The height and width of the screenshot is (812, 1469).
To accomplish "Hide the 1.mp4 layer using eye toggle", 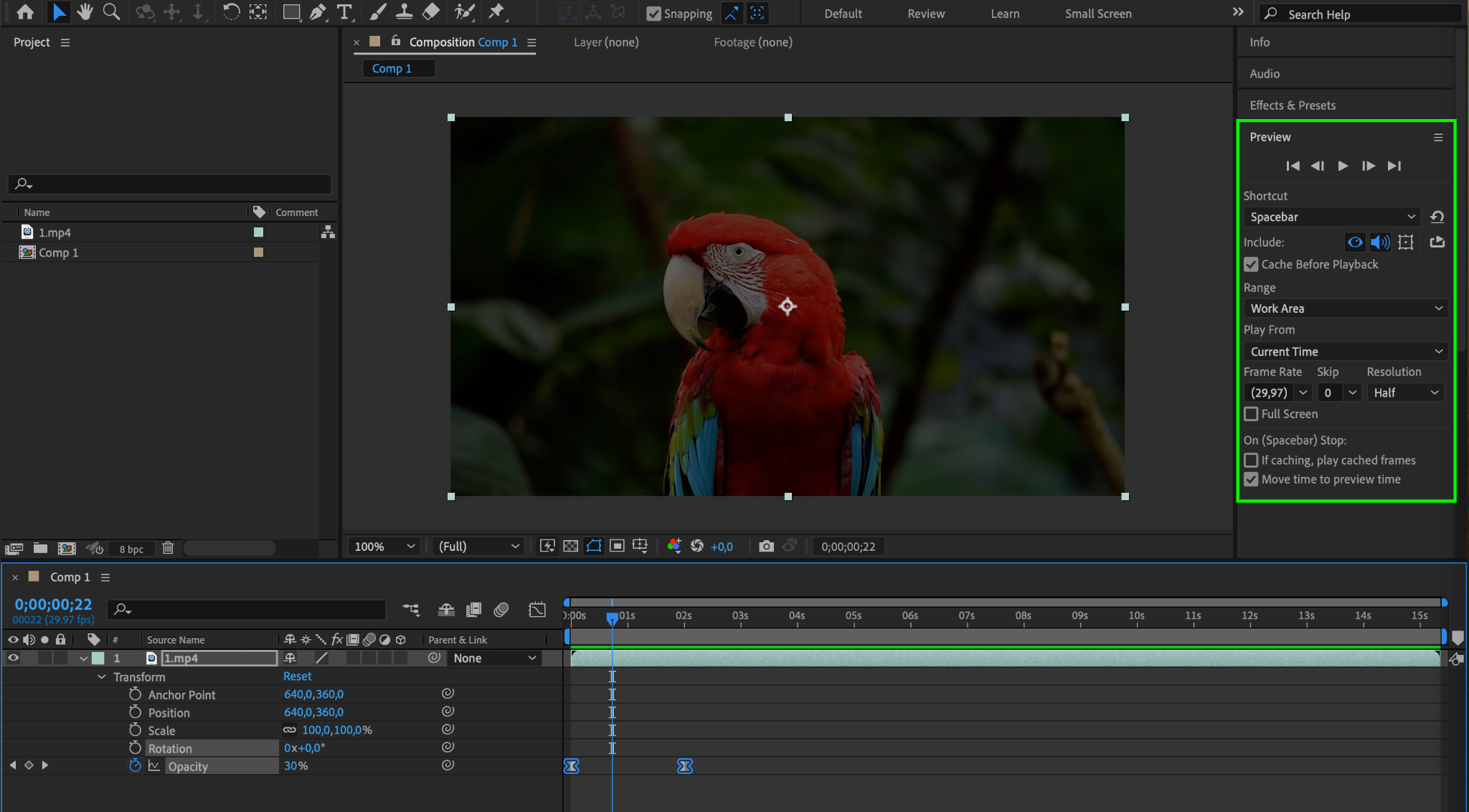I will click(13, 658).
